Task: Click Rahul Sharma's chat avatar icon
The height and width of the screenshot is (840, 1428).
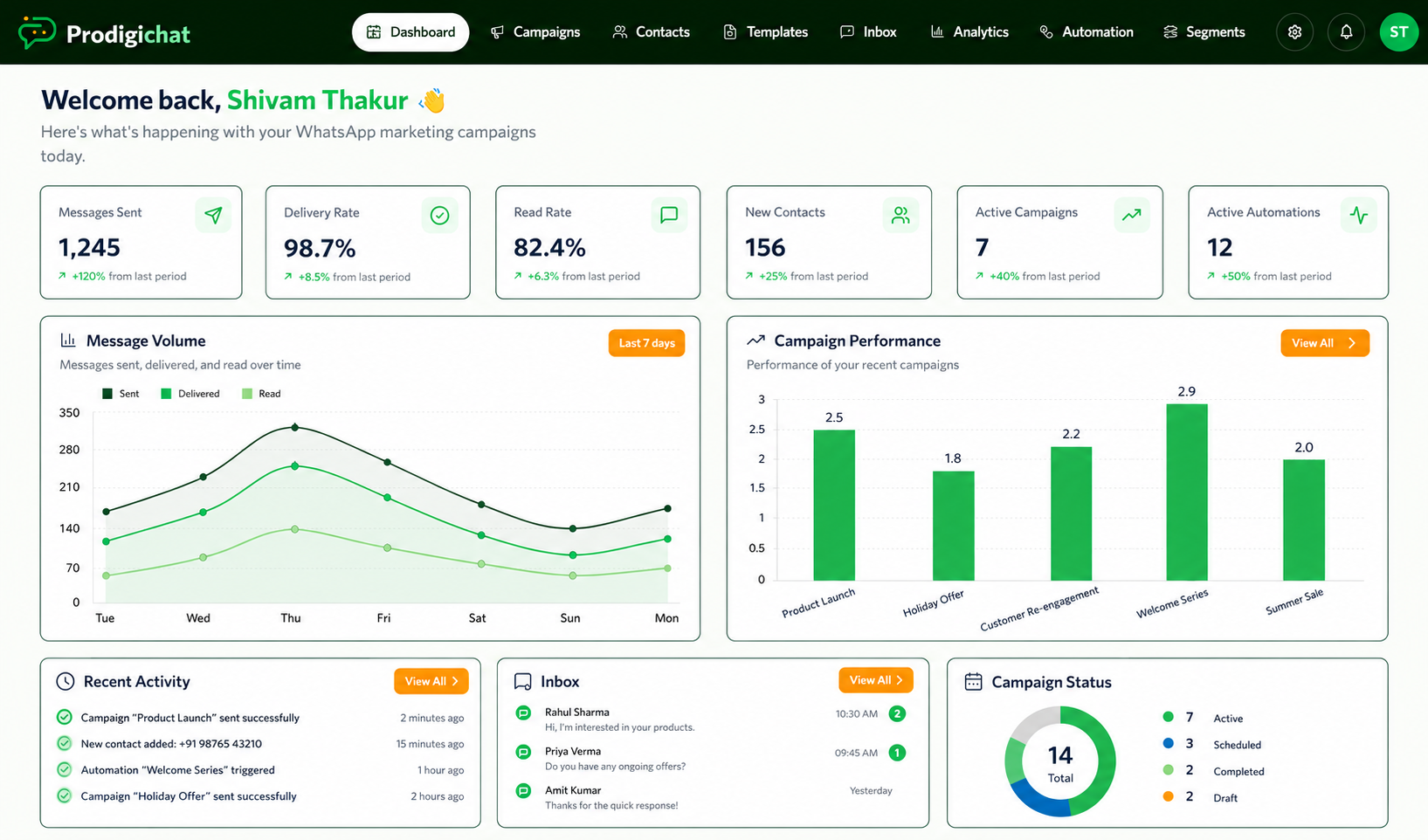Action: pyautogui.click(x=523, y=713)
